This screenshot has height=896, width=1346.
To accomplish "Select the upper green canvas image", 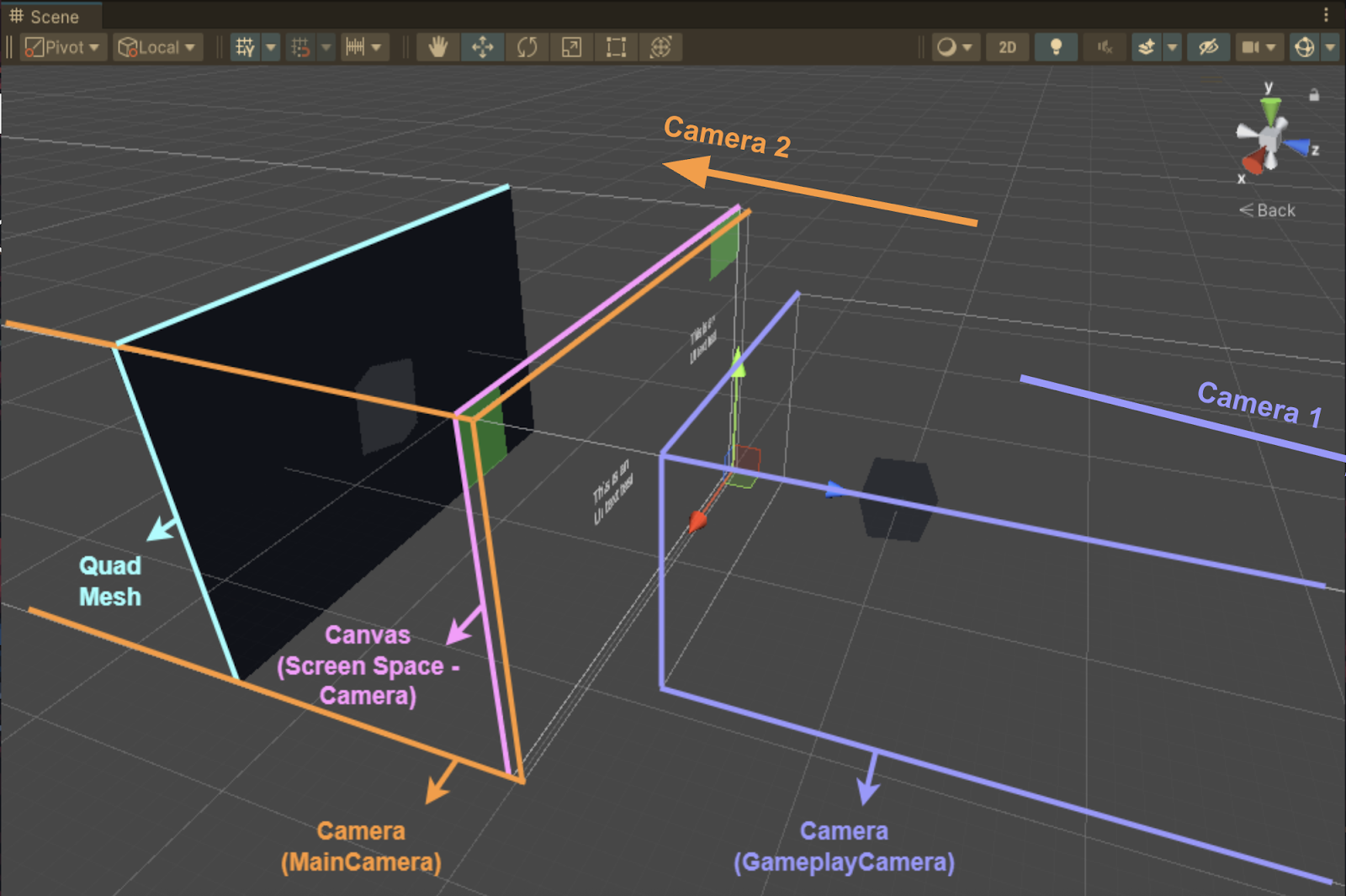I will click(724, 246).
